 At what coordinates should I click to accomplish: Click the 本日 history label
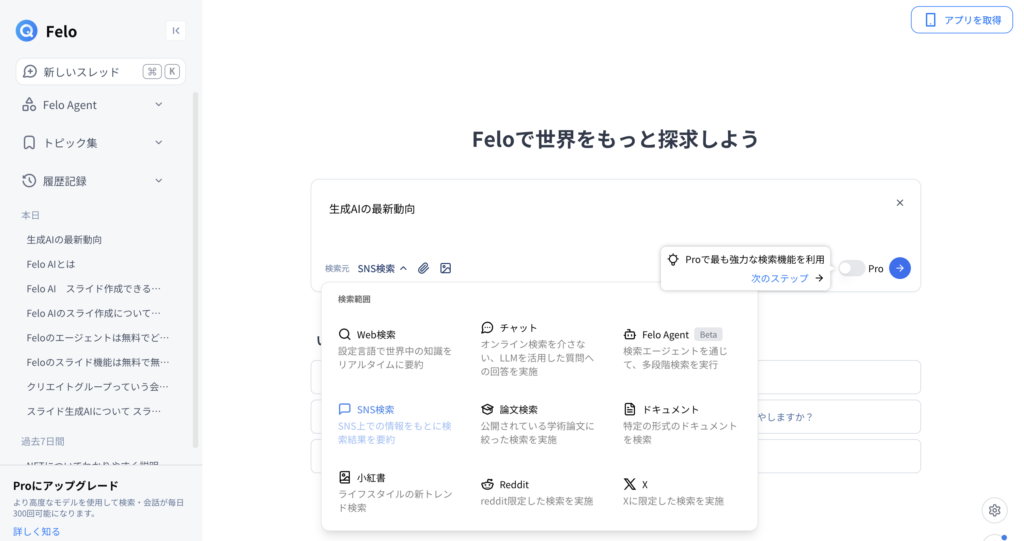[30, 215]
